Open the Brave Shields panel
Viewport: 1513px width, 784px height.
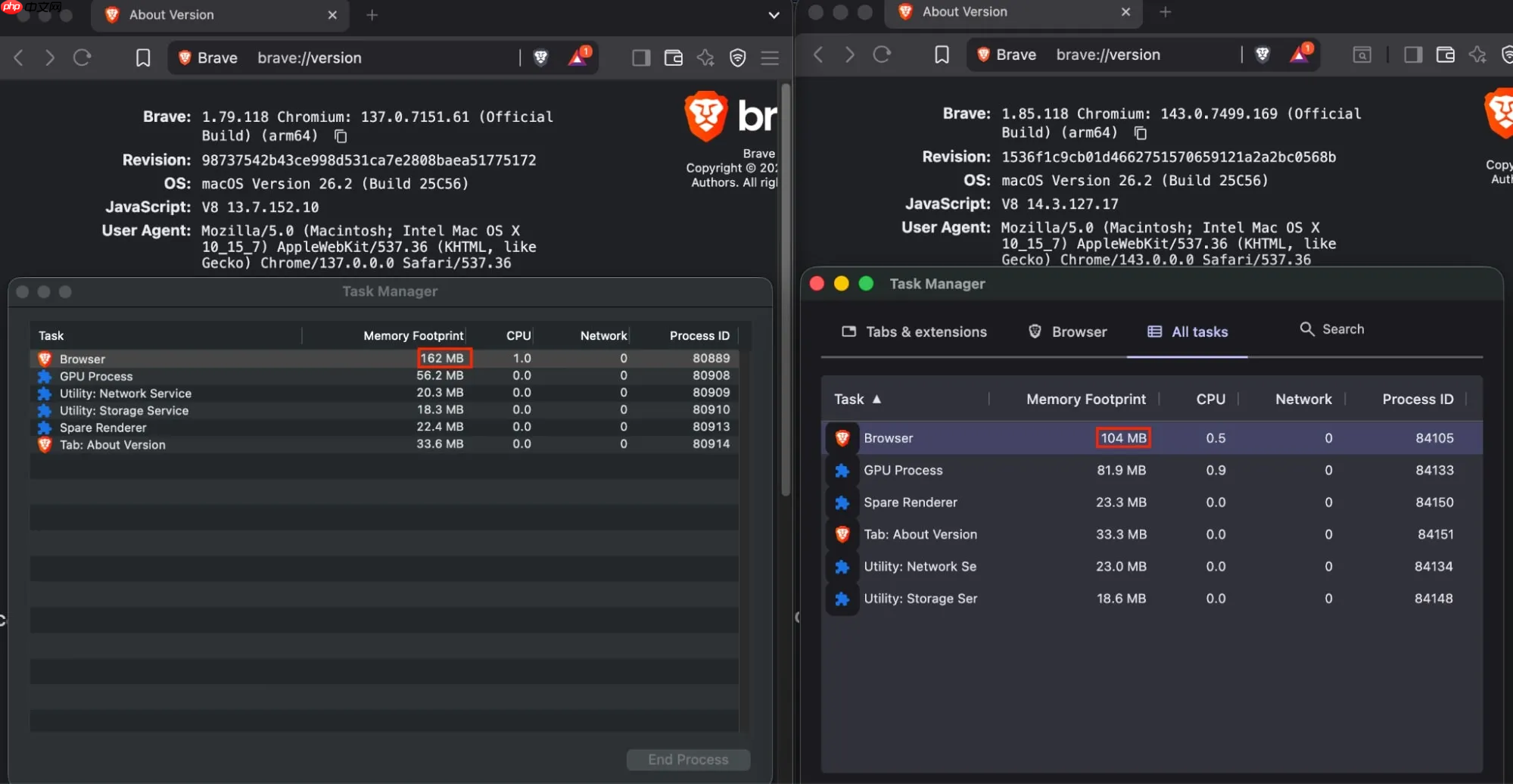540,58
